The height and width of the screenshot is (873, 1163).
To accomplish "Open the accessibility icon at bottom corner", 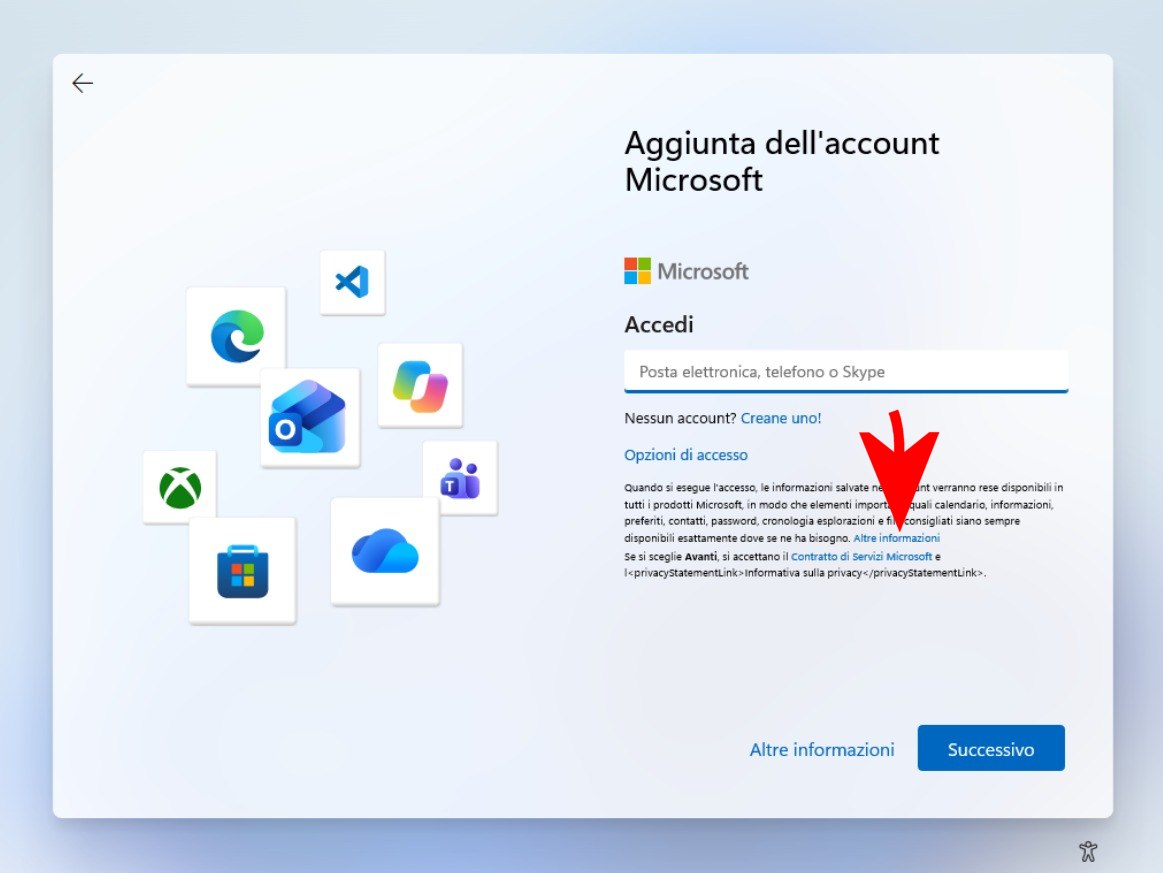I will [x=1088, y=851].
